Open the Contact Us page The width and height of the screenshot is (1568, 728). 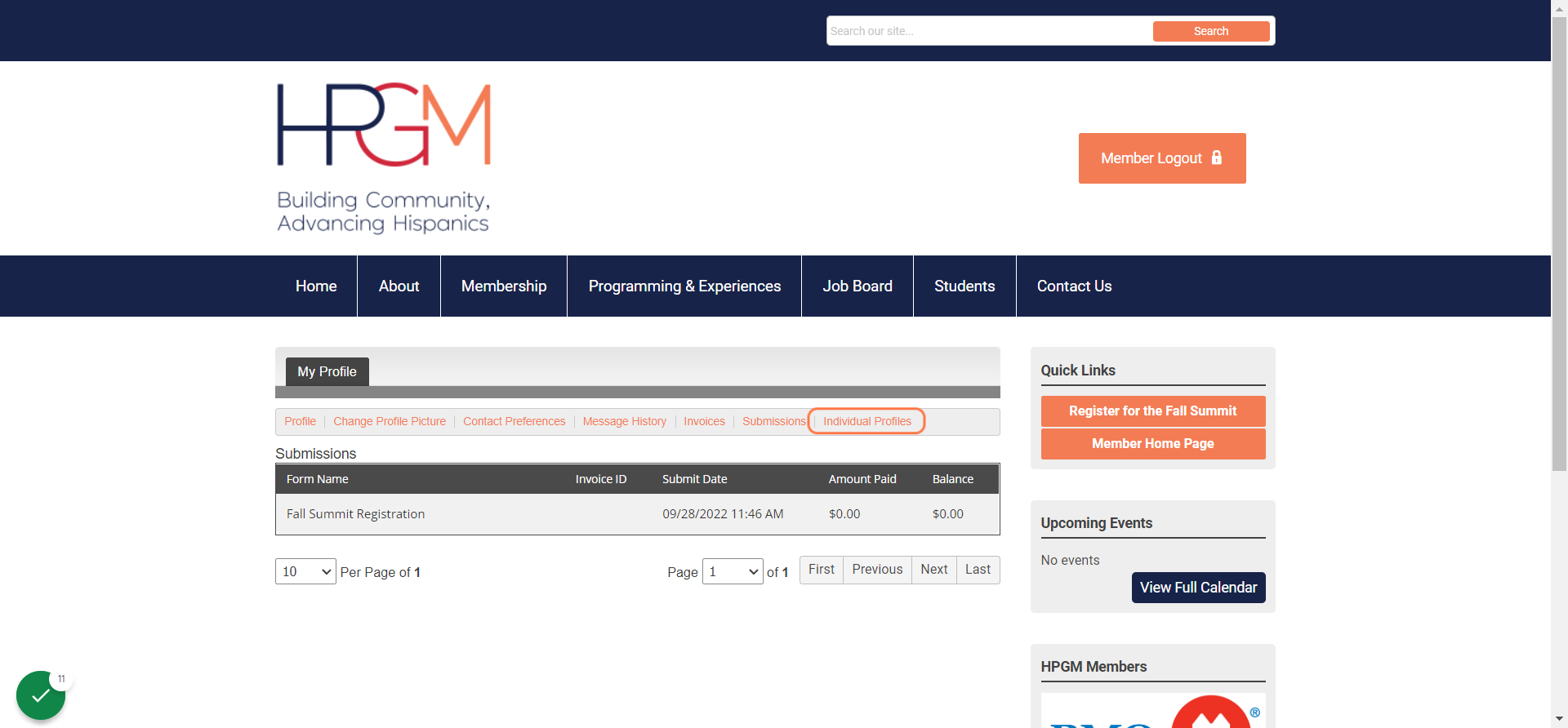pos(1074,286)
